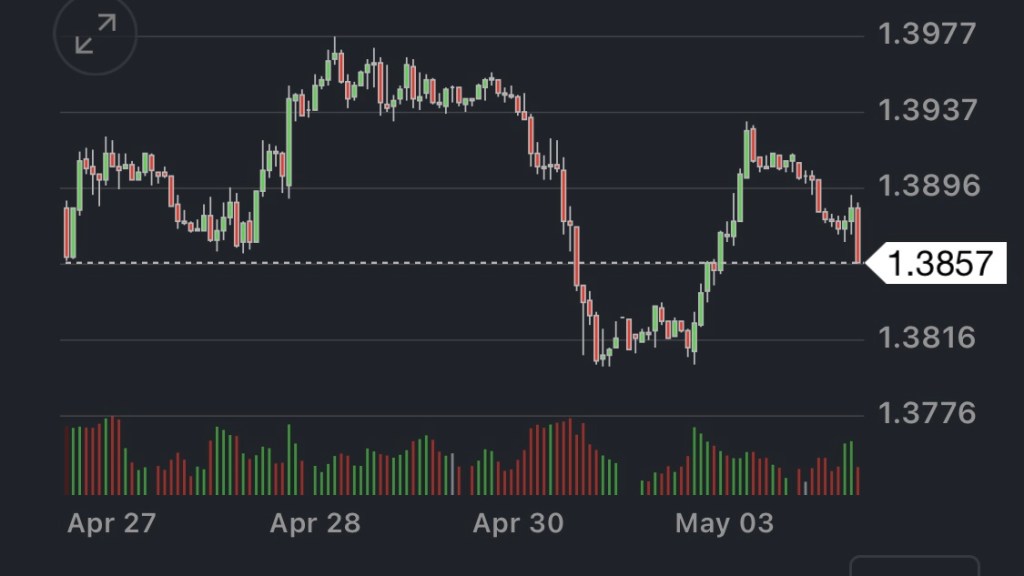The image size is (1024, 576).
Task: Click the partially visible button at bottom right
Action: click(x=914, y=566)
